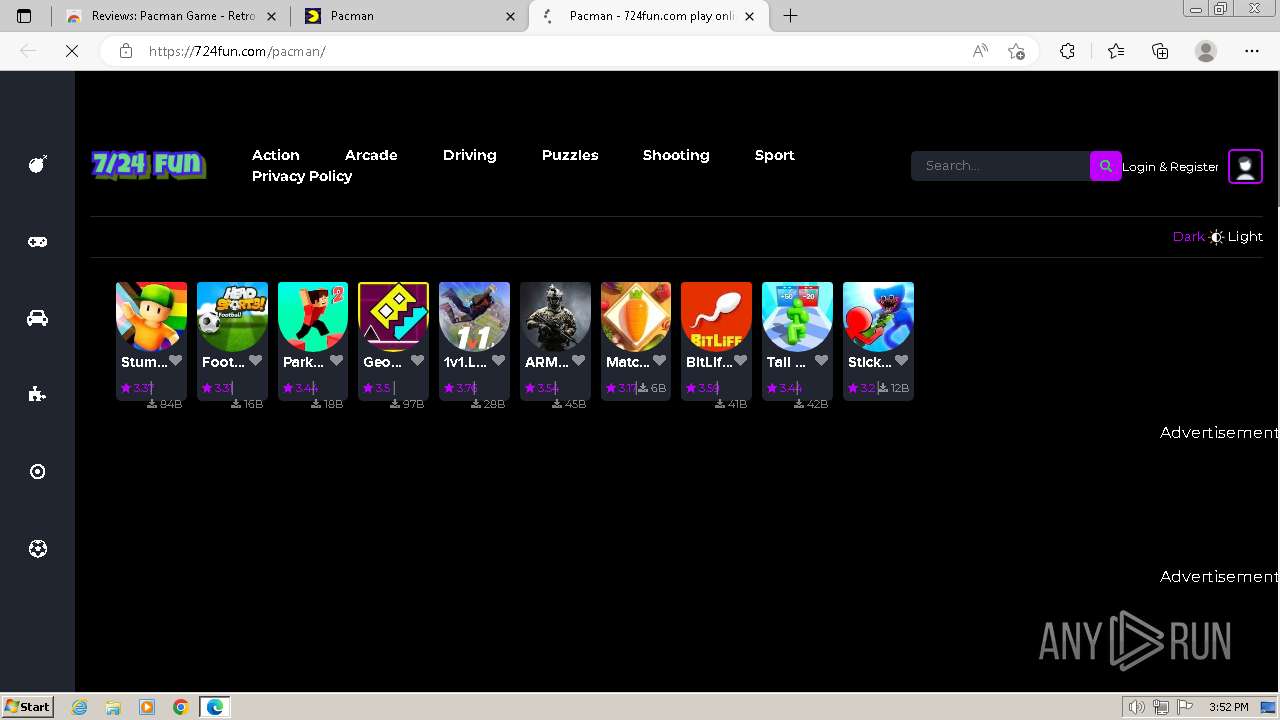
Task: Open Parkour game thumbnail
Action: tap(313, 317)
